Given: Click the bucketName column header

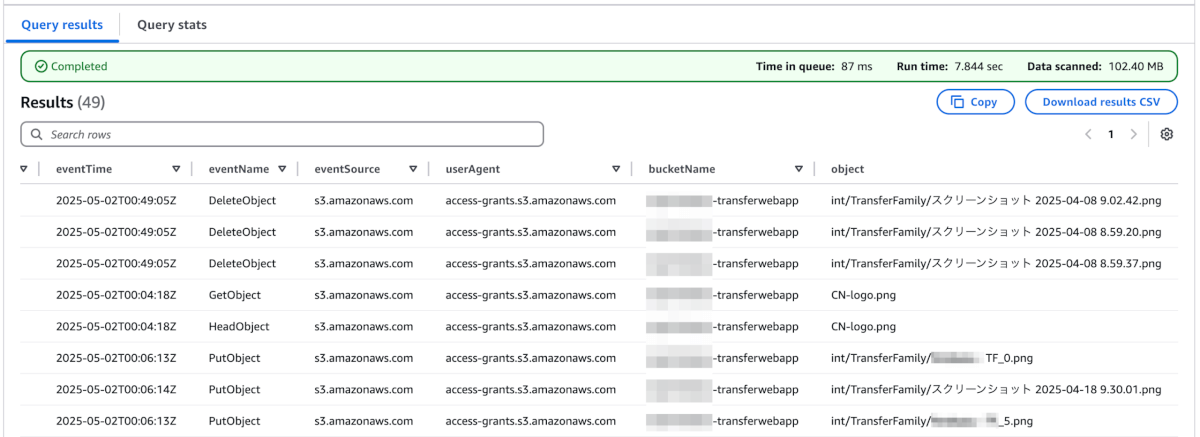Looking at the screenshot, I should (682, 169).
